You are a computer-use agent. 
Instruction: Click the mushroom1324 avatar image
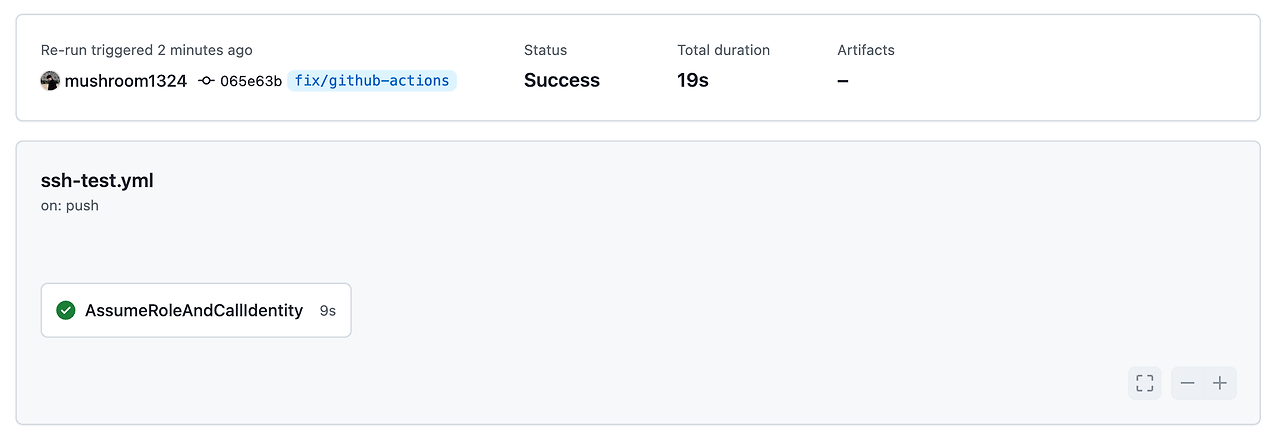point(50,81)
